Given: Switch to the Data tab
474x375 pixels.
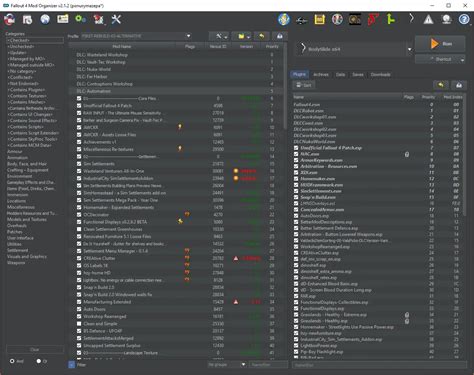Looking at the screenshot, I should (340, 75).
